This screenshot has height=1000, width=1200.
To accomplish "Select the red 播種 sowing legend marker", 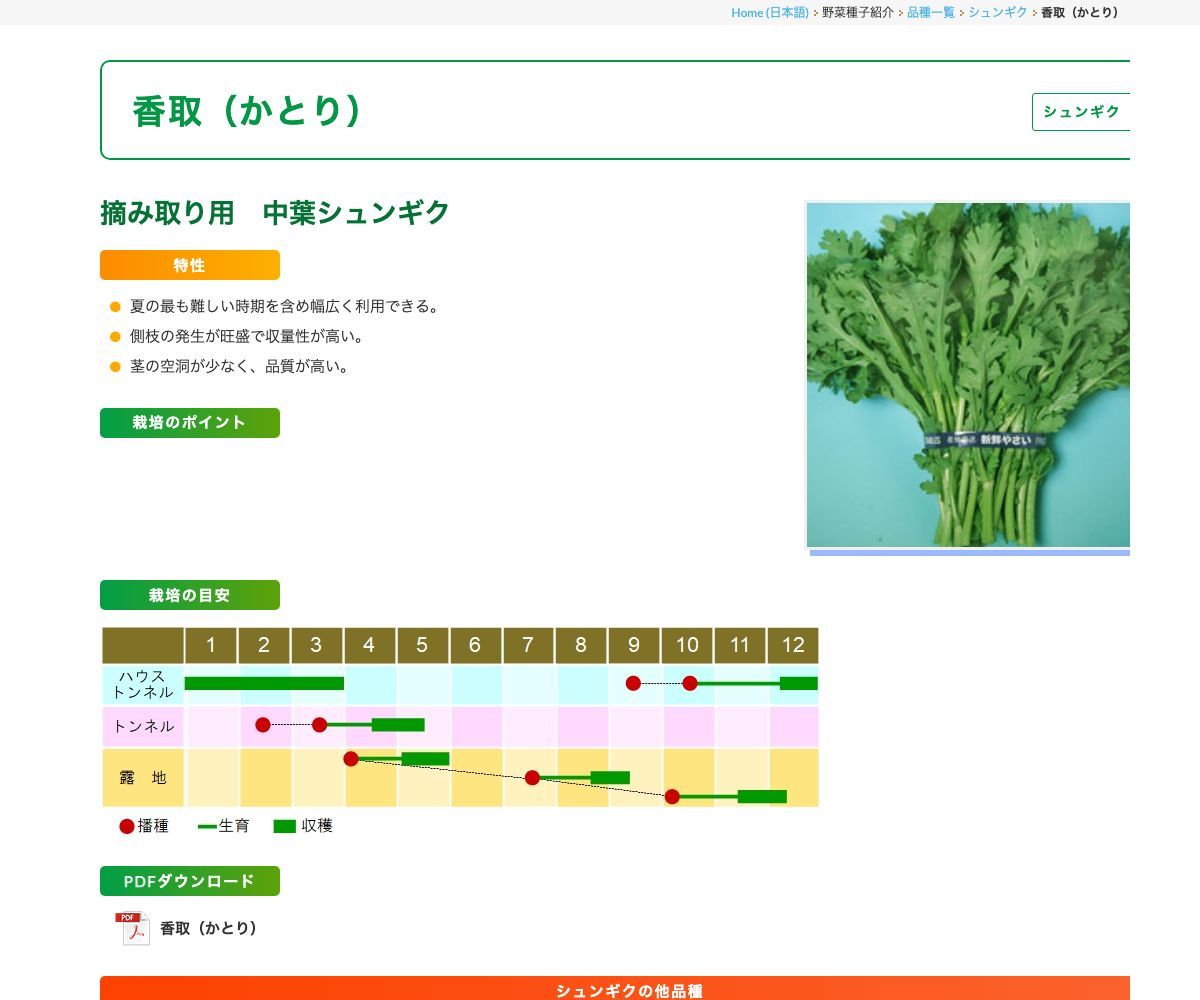I will (126, 826).
